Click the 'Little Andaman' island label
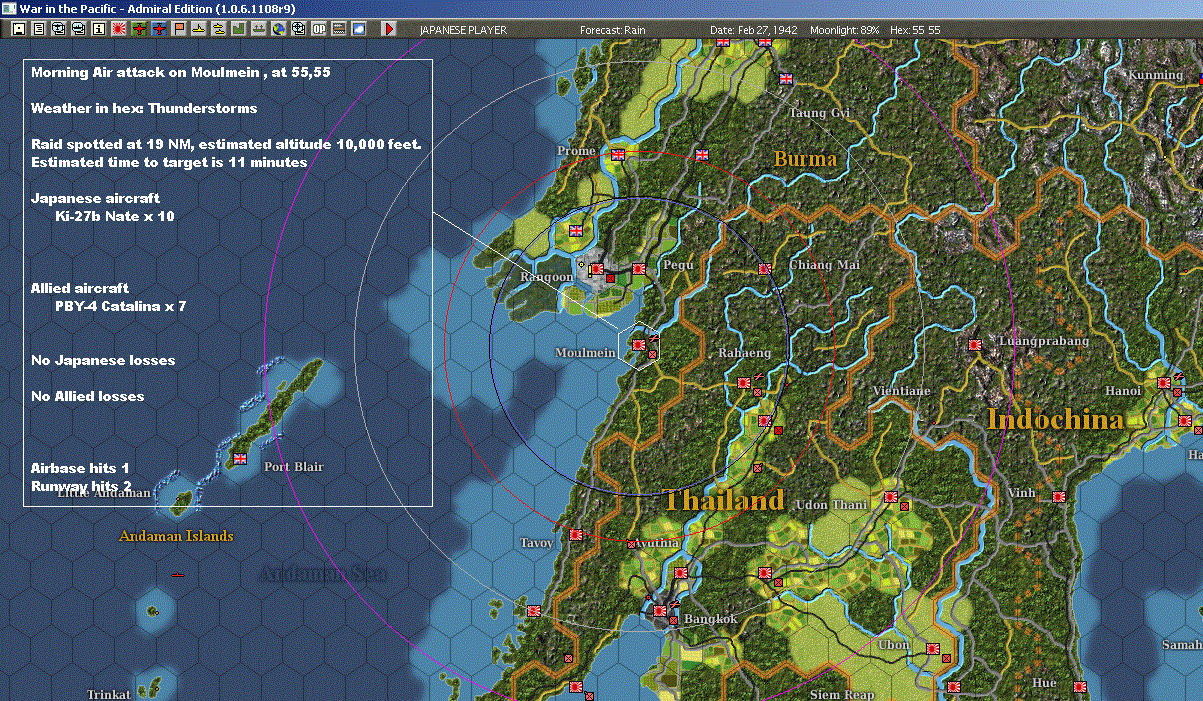The width and height of the screenshot is (1203, 701). tap(104, 493)
